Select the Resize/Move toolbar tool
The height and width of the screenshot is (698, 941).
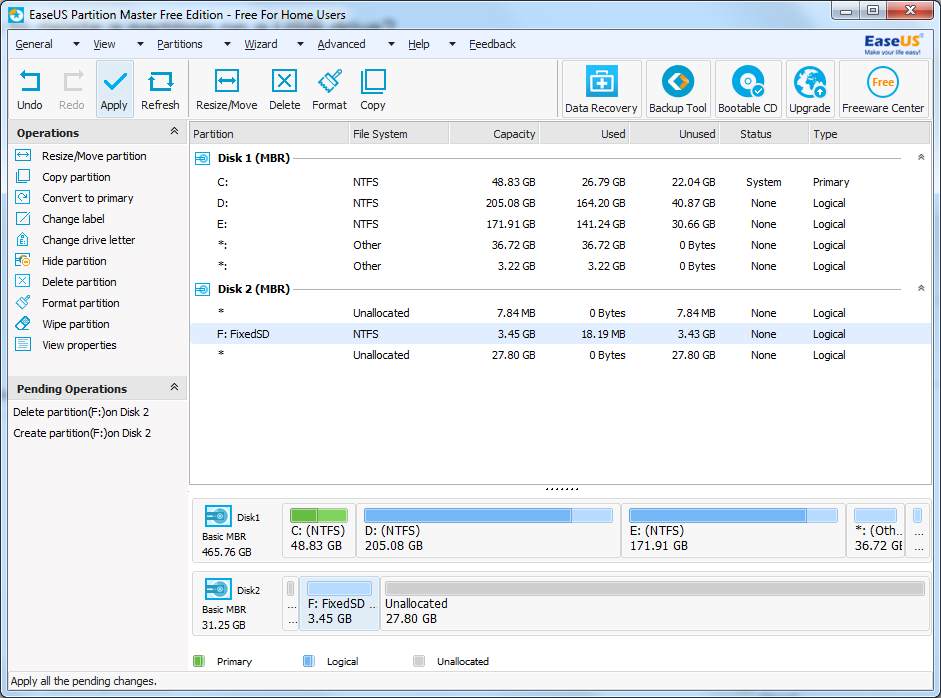227,89
